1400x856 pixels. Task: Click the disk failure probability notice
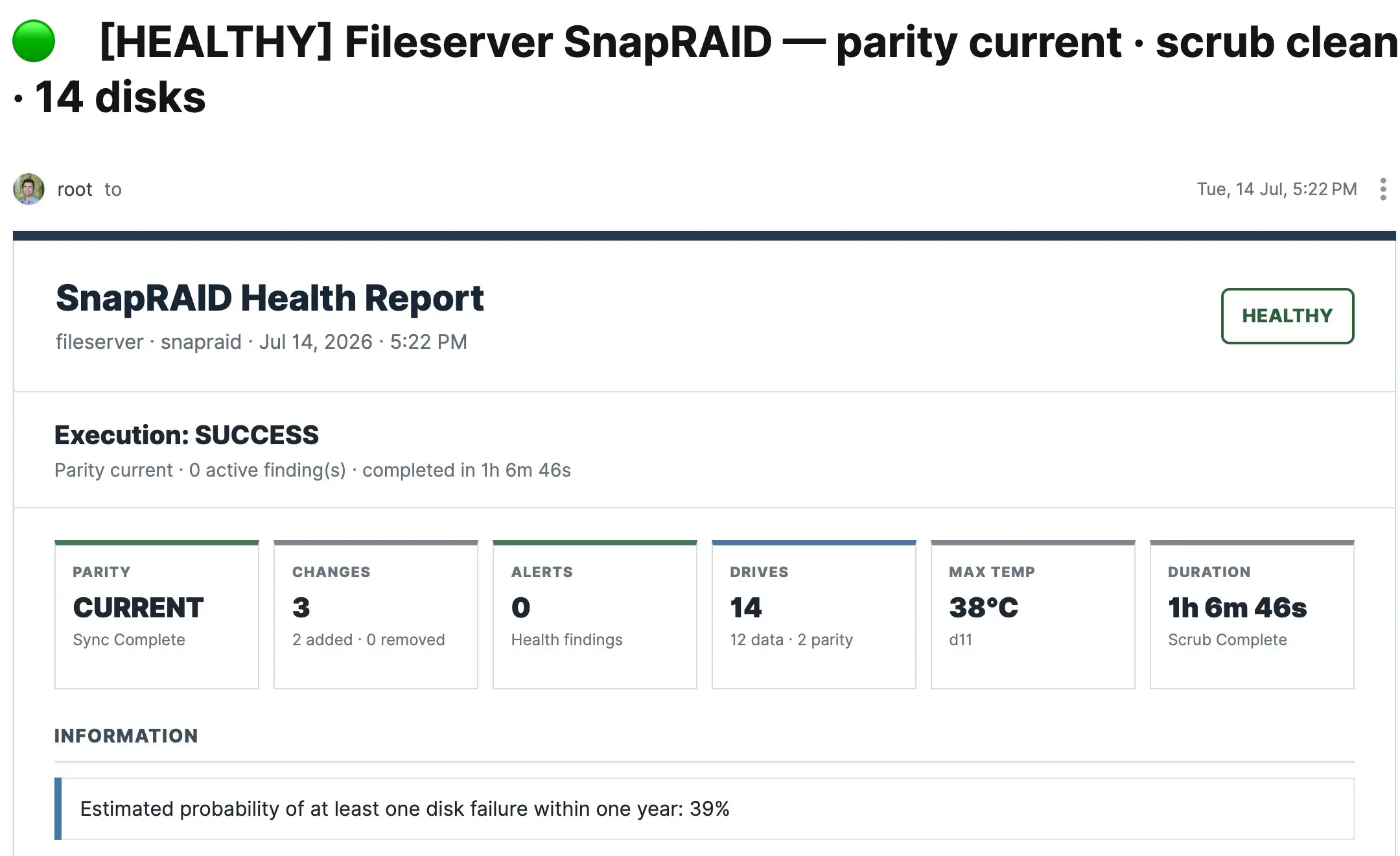[x=705, y=809]
